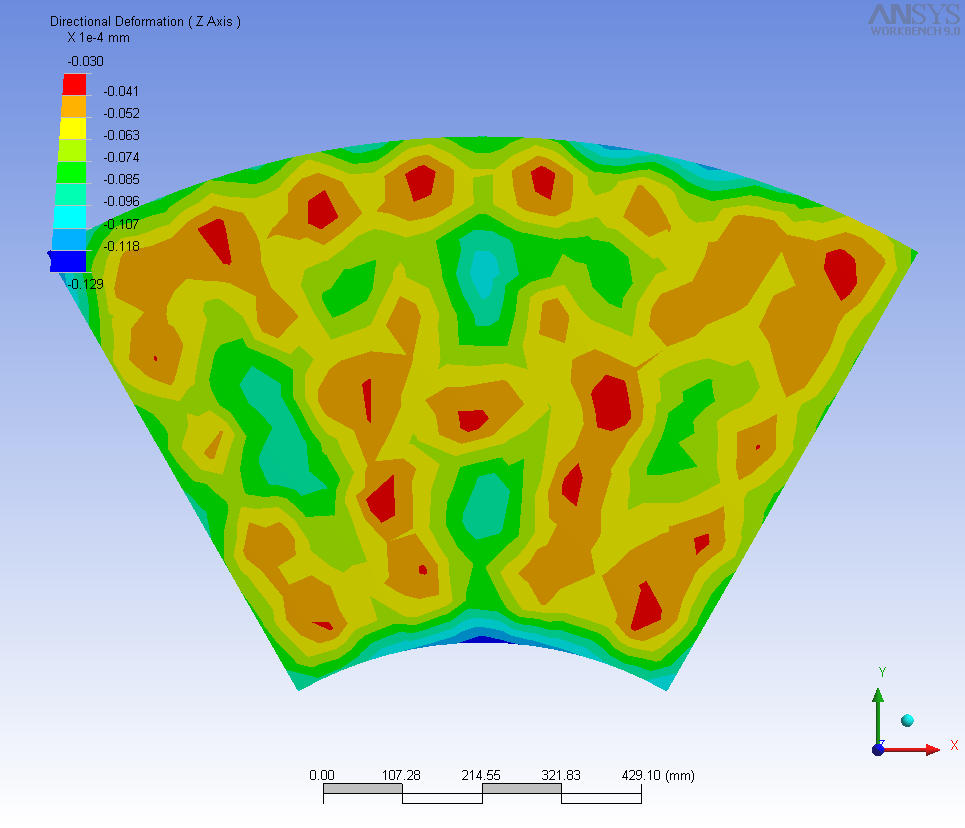Select the cyan legend color band
Viewport: 965px width, 828px height.
70,217
